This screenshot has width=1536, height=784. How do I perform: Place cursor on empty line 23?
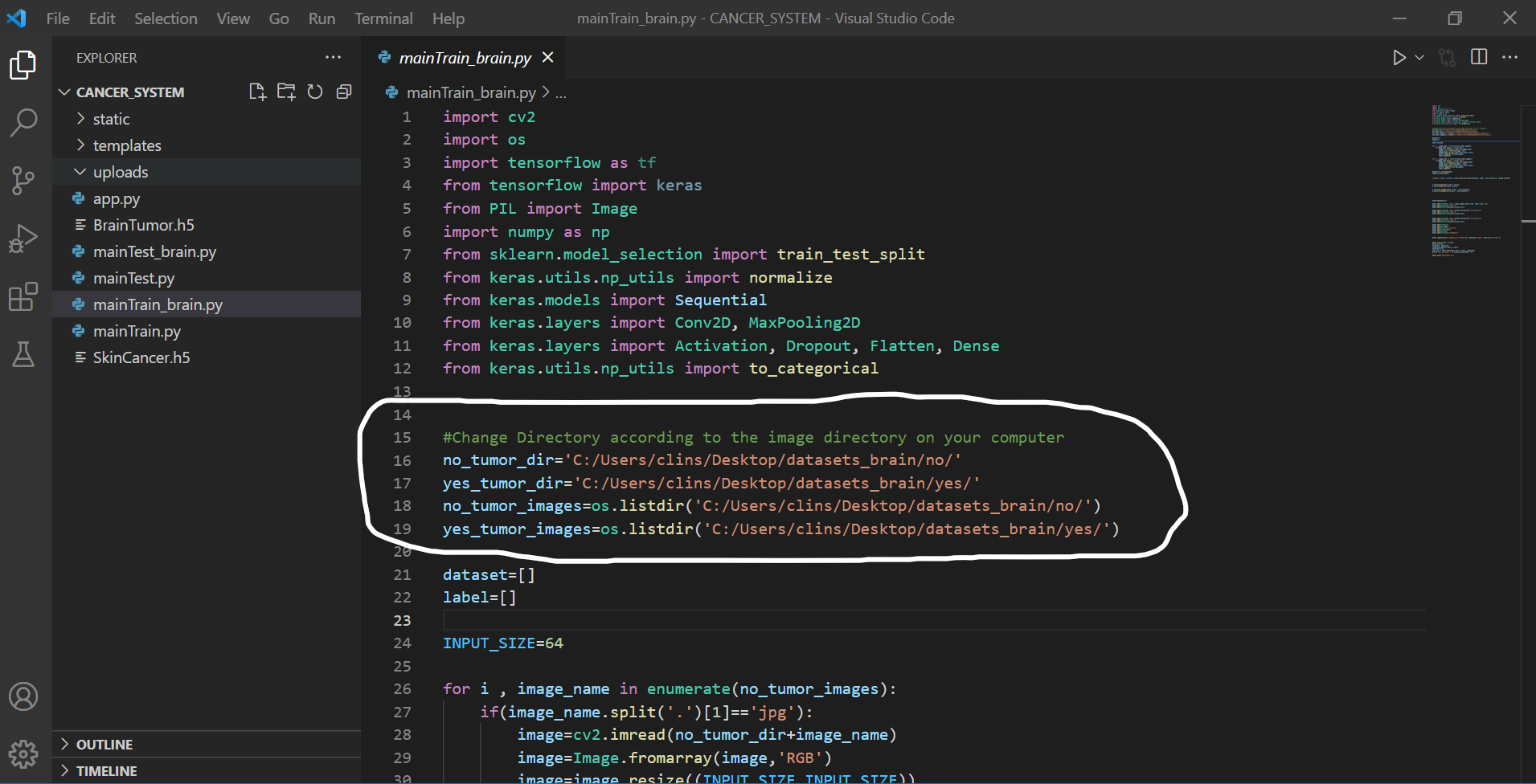pyautogui.click(x=934, y=620)
